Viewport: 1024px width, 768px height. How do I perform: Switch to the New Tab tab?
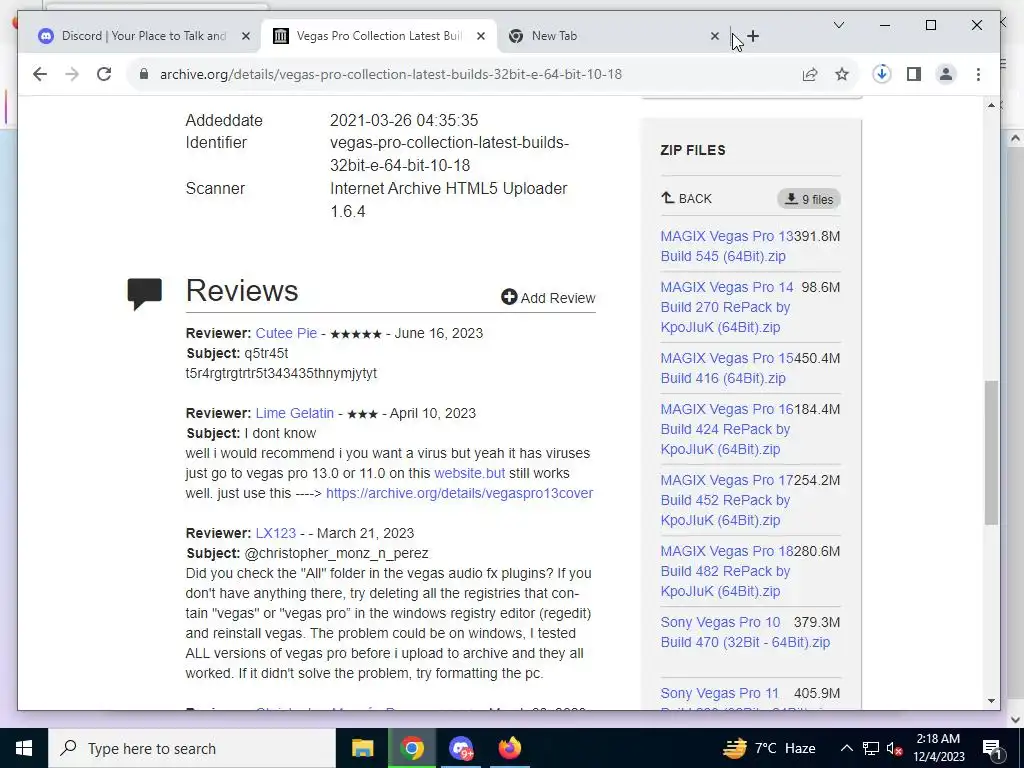[x=614, y=36]
